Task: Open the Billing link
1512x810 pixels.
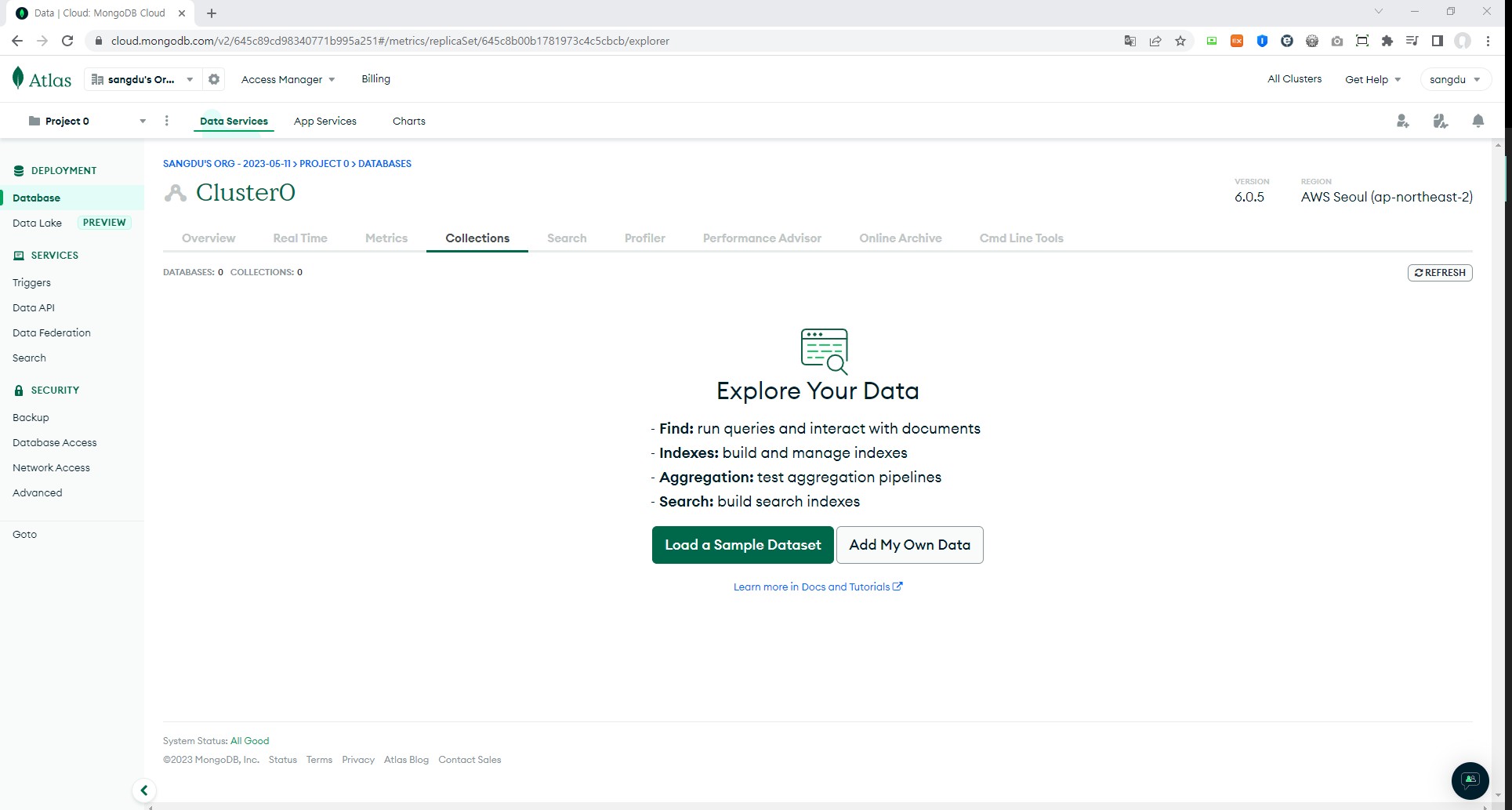Action: pyautogui.click(x=375, y=78)
